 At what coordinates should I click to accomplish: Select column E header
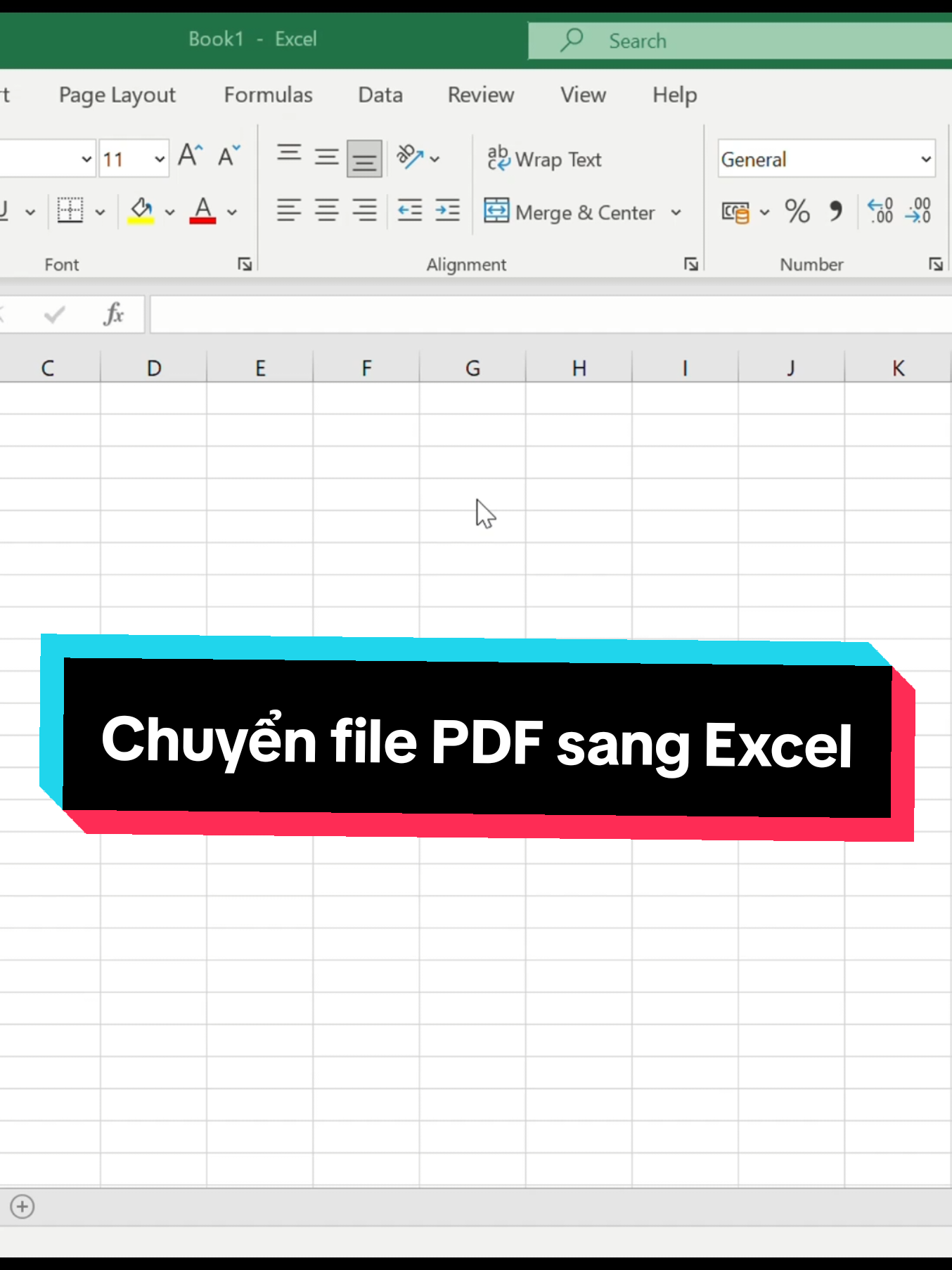260,368
